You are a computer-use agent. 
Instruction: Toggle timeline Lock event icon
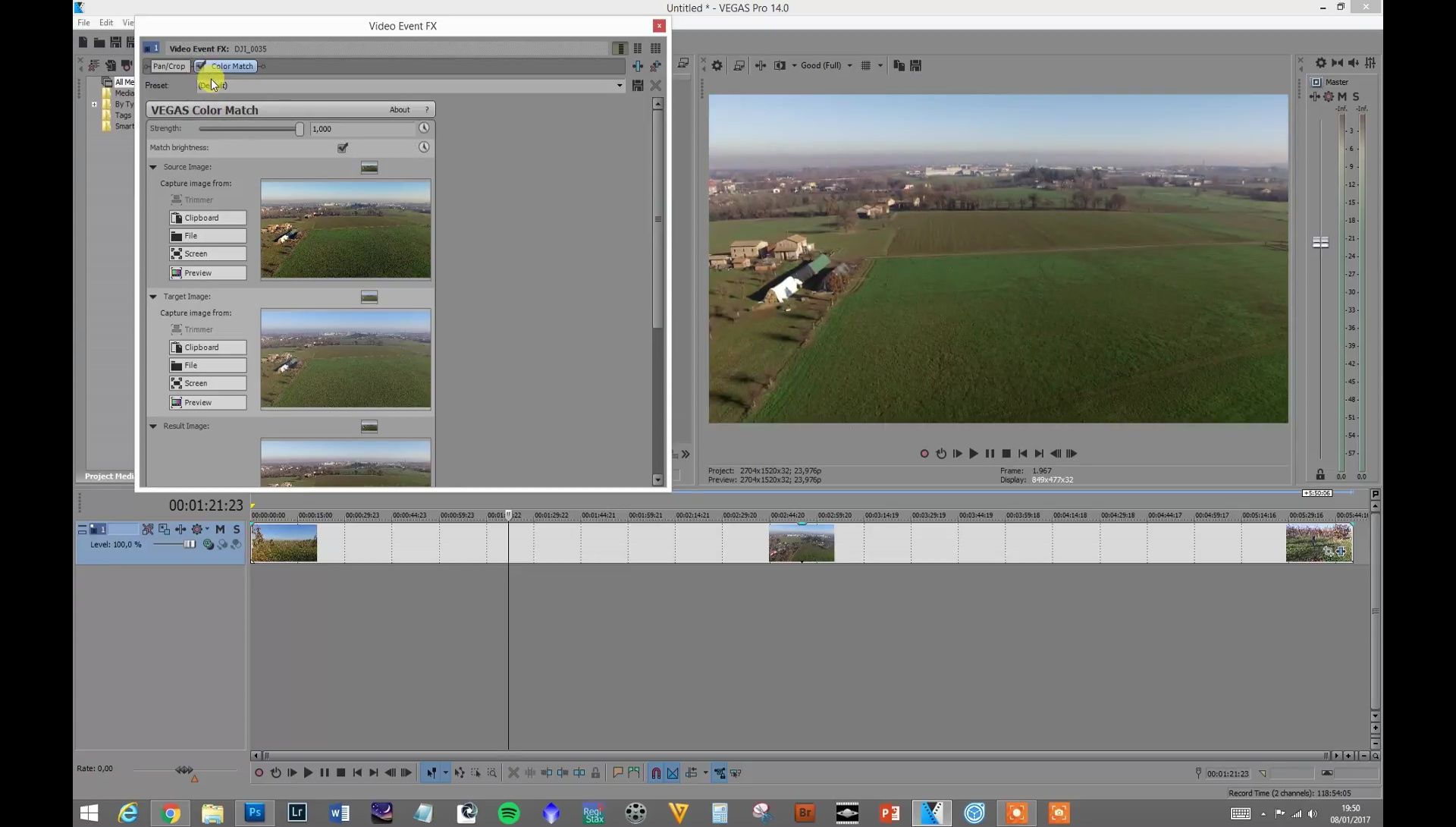[596, 773]
